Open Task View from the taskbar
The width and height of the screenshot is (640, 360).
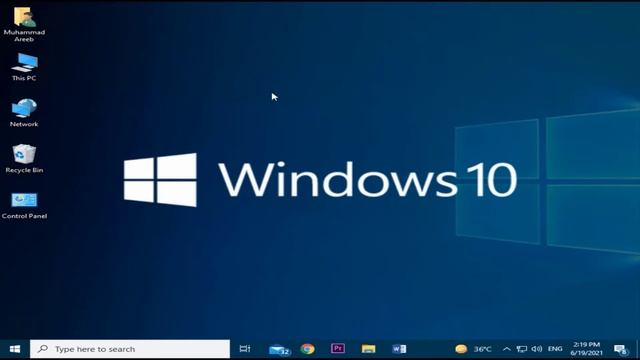[x=245, y=349]
